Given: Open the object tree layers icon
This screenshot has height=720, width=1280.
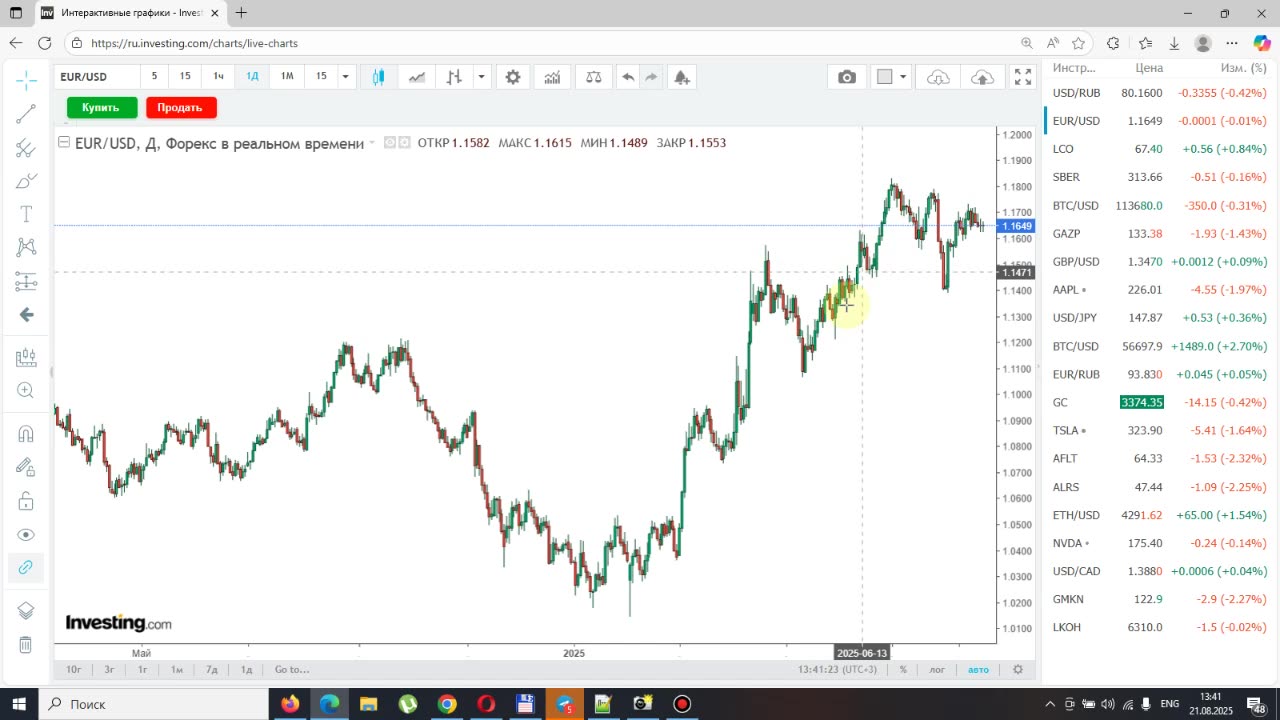Looking at the screenshot, I should [x=26, y=610].
